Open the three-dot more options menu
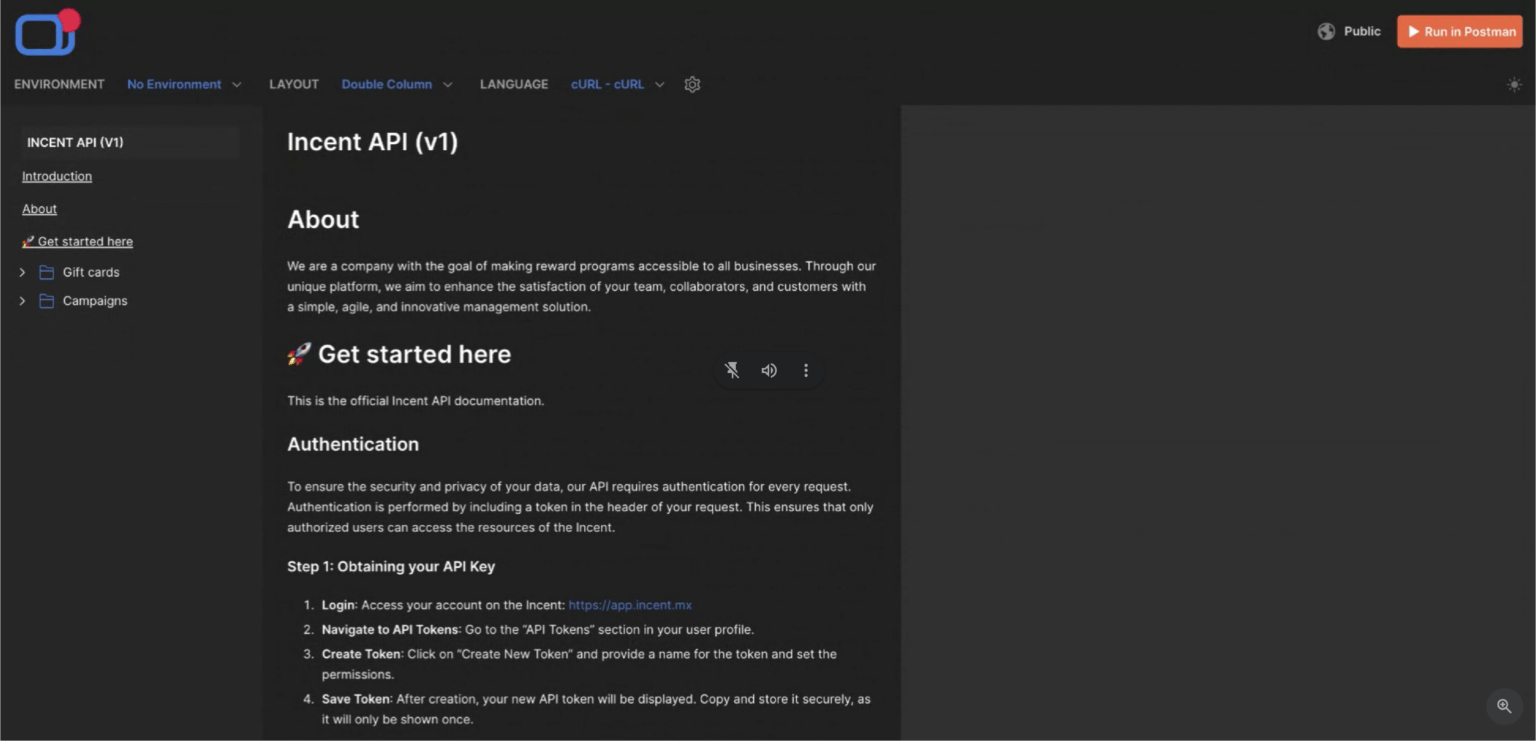This screenshot has width=1536, height=741. (x=806, y=371)
